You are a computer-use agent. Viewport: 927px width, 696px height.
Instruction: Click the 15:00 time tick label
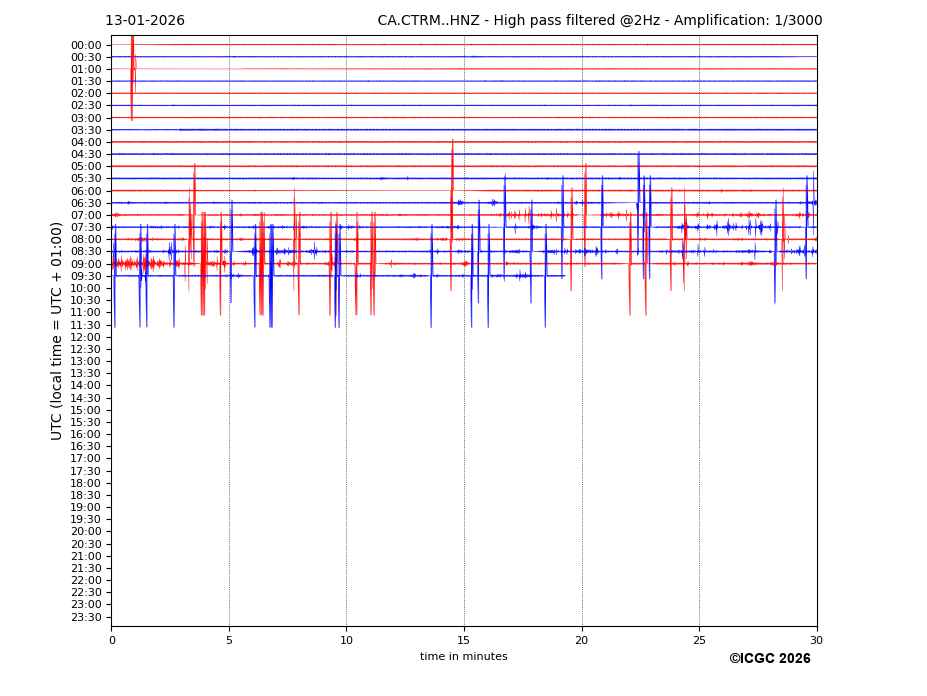[86, 410]
